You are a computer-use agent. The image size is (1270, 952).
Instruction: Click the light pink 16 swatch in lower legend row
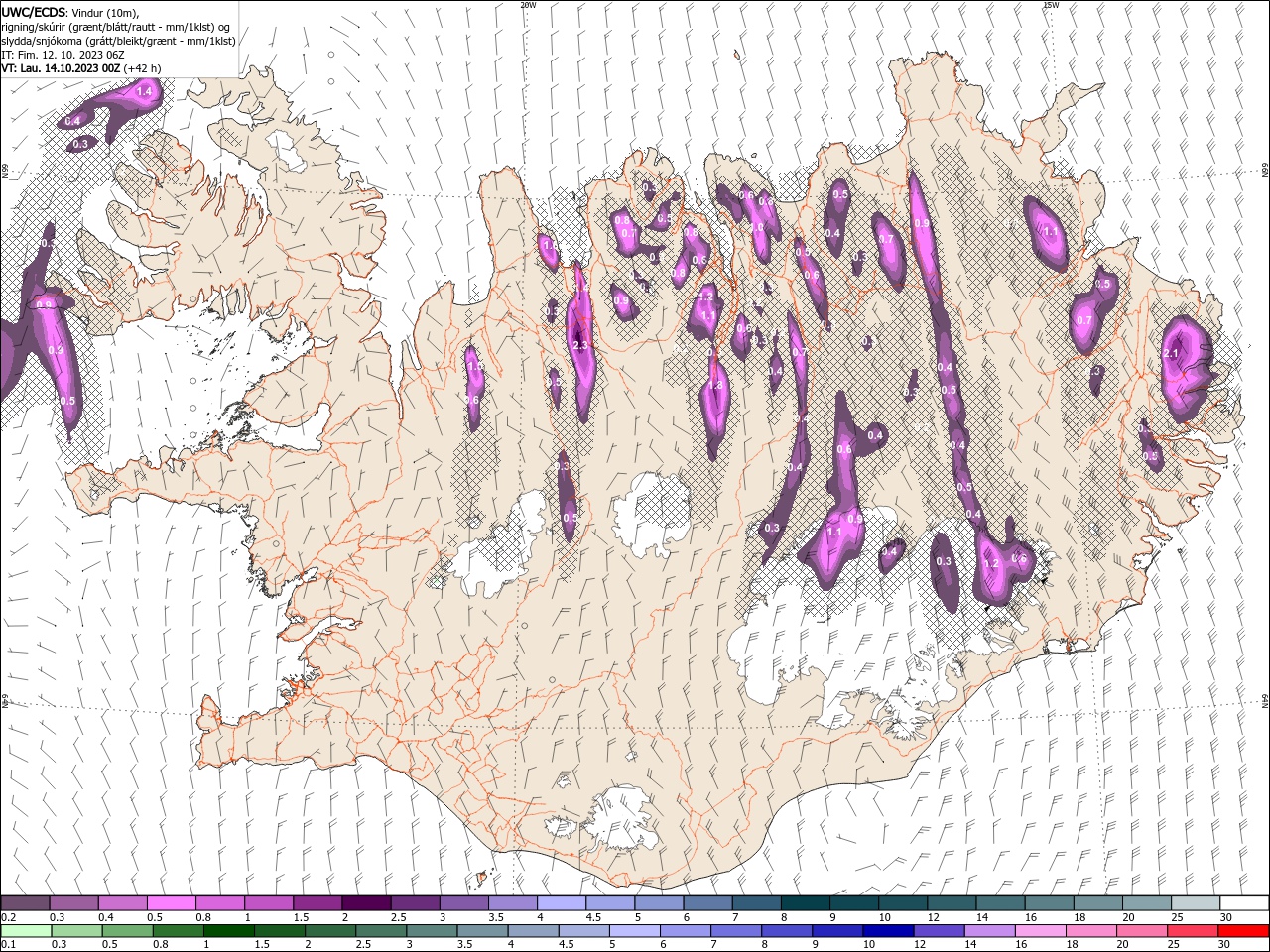(x=1040, y=931)
